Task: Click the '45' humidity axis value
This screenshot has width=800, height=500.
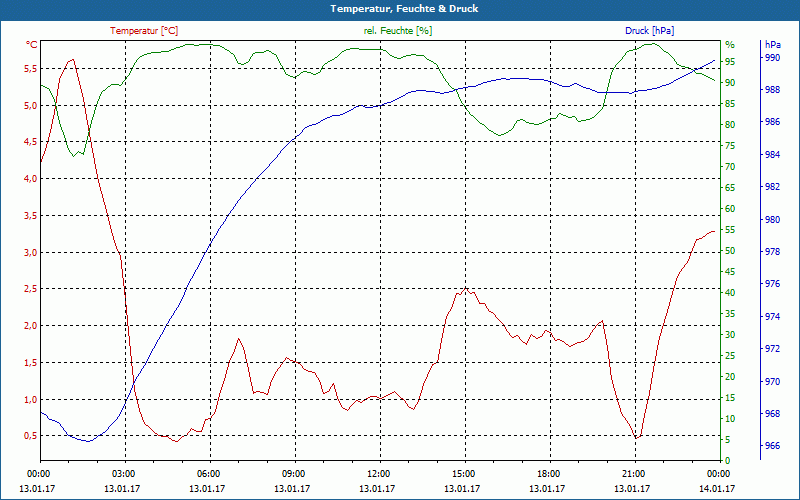Action: (730, 272)
